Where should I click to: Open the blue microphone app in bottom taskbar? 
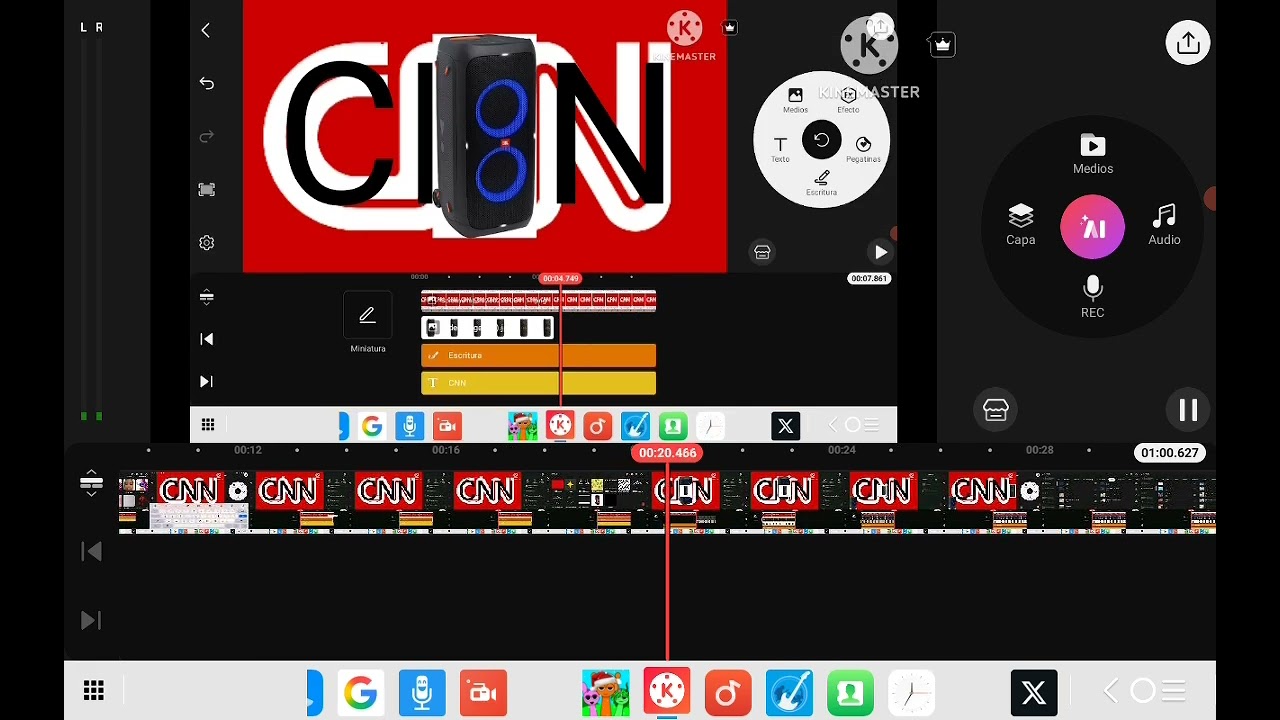click(x=422, y=692)
